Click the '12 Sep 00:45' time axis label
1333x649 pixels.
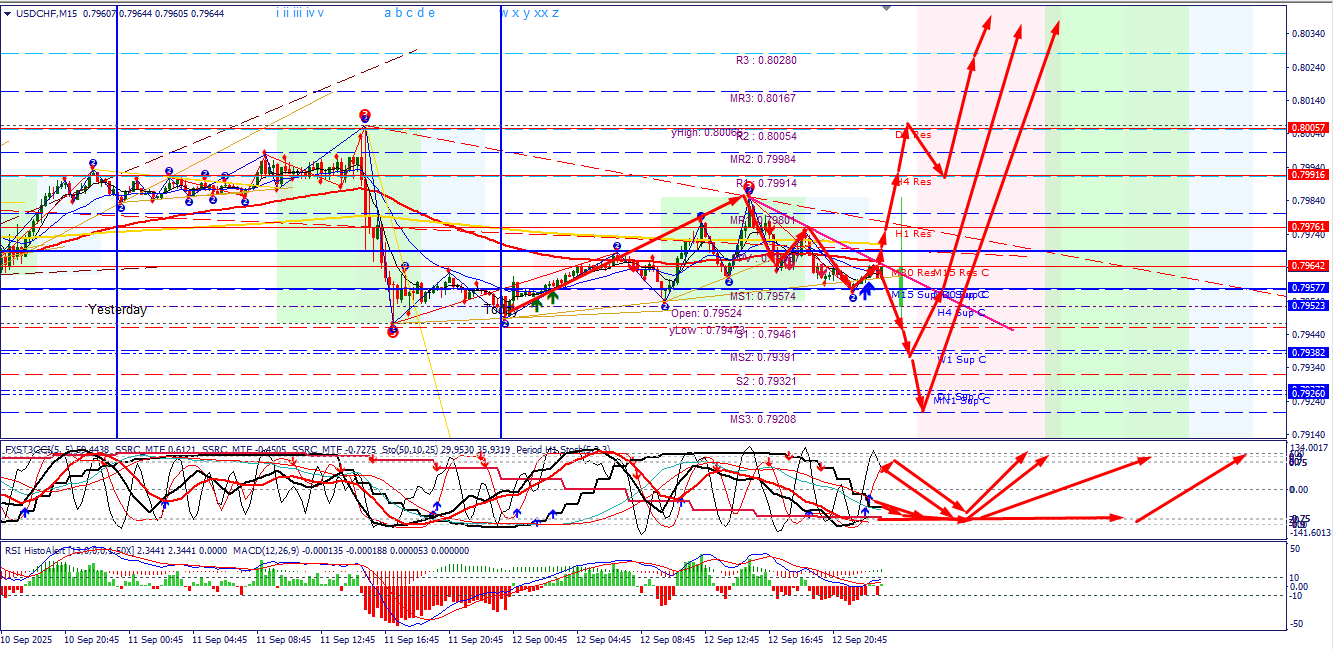[x=539, y=638]
